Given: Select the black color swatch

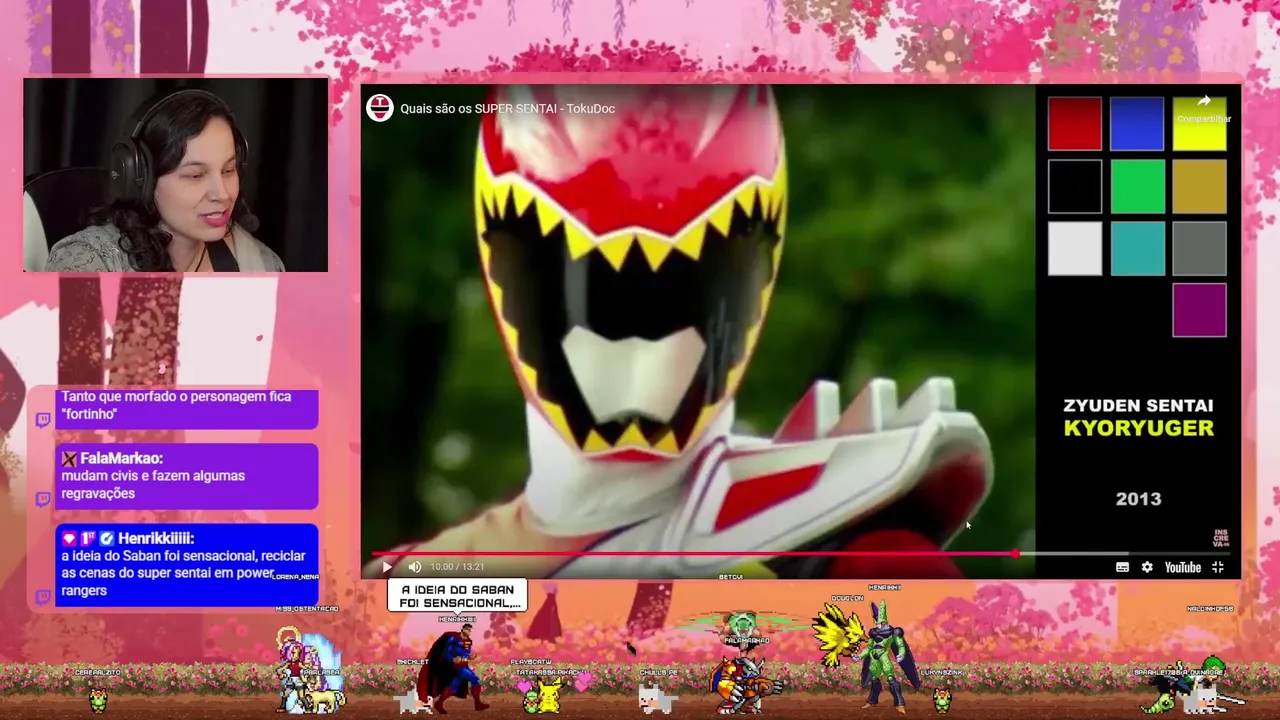Looking at the screenshot, I should [x=1075, y=186].
